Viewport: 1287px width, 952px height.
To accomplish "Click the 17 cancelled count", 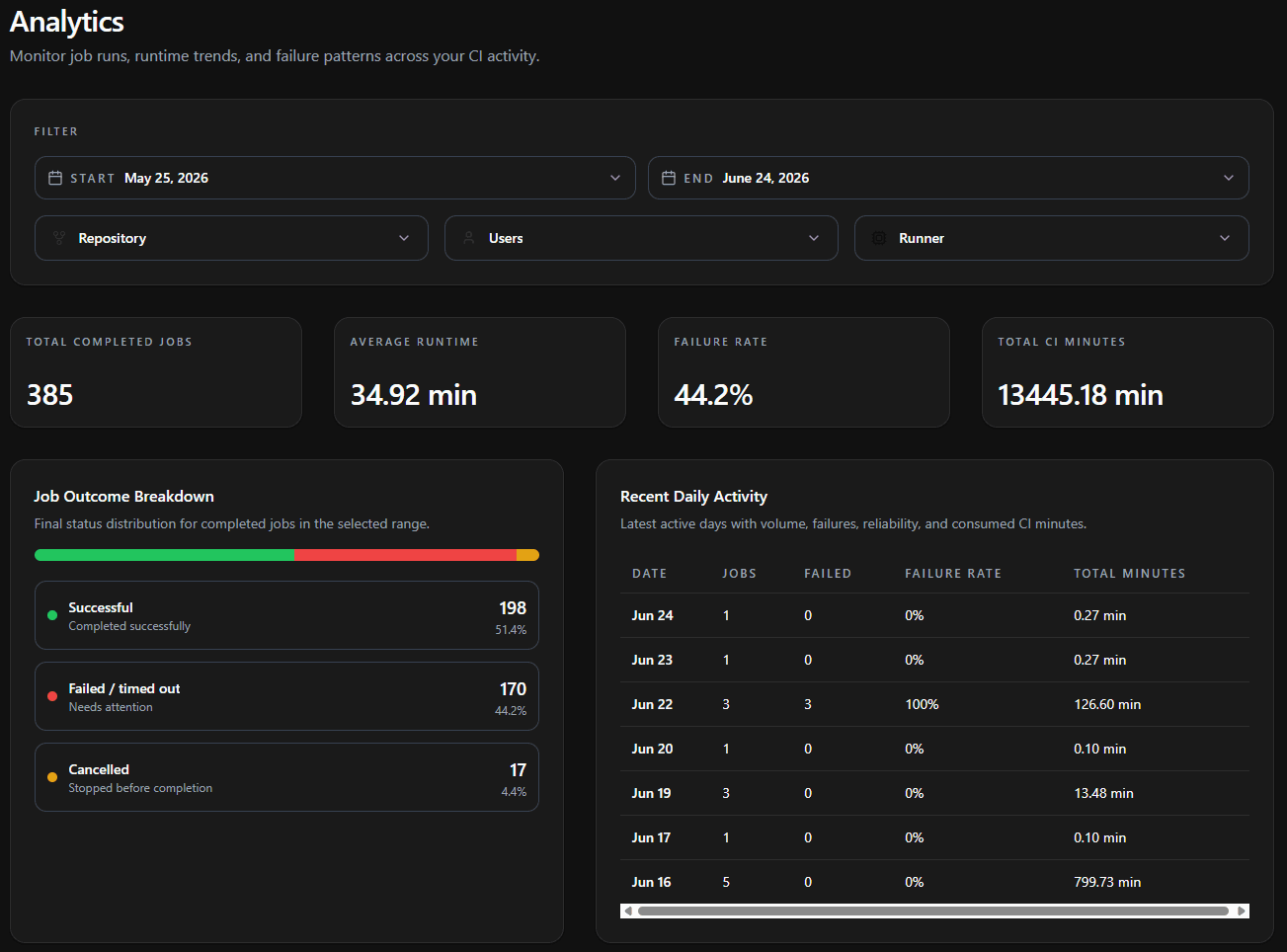I will coord(518,770).
